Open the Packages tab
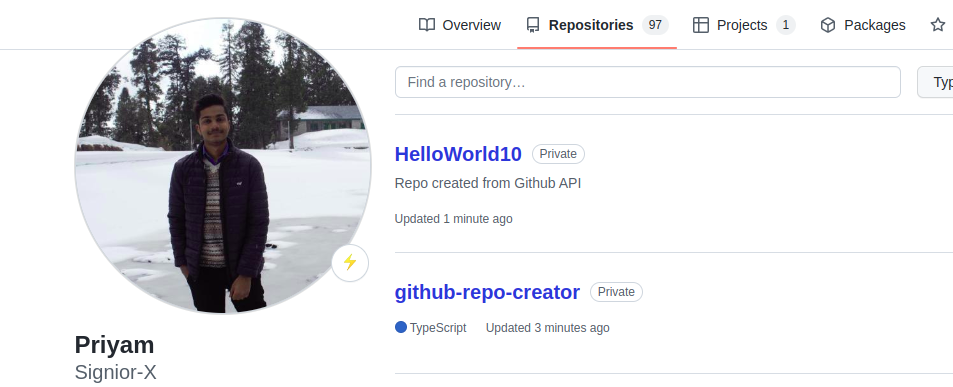Image resolution: width=953 pixels, height=387 pixels. pyautogui.click(x=862, y=25)
